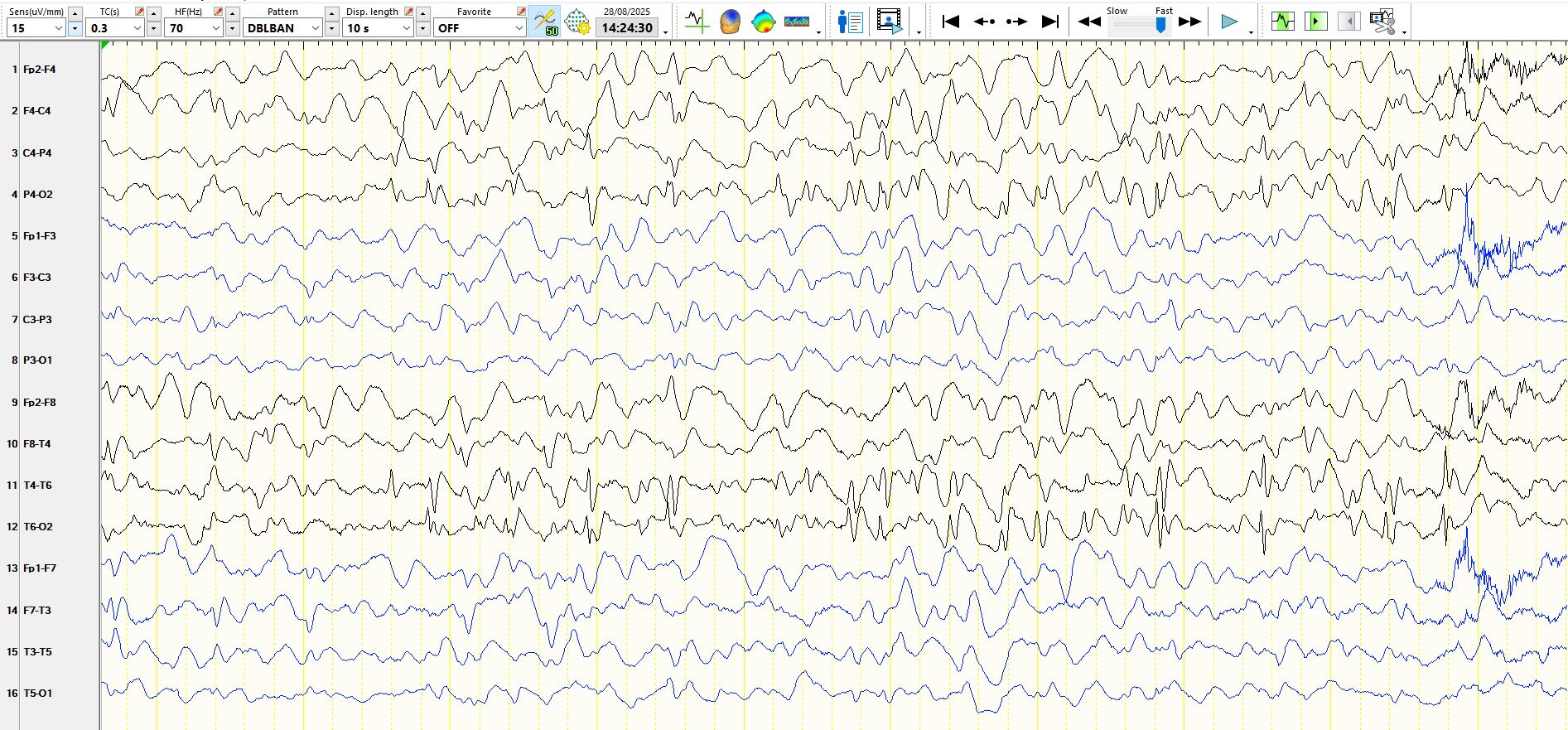
Task: Click the fast-forward double-arrow button
Action: [1189, 22]
